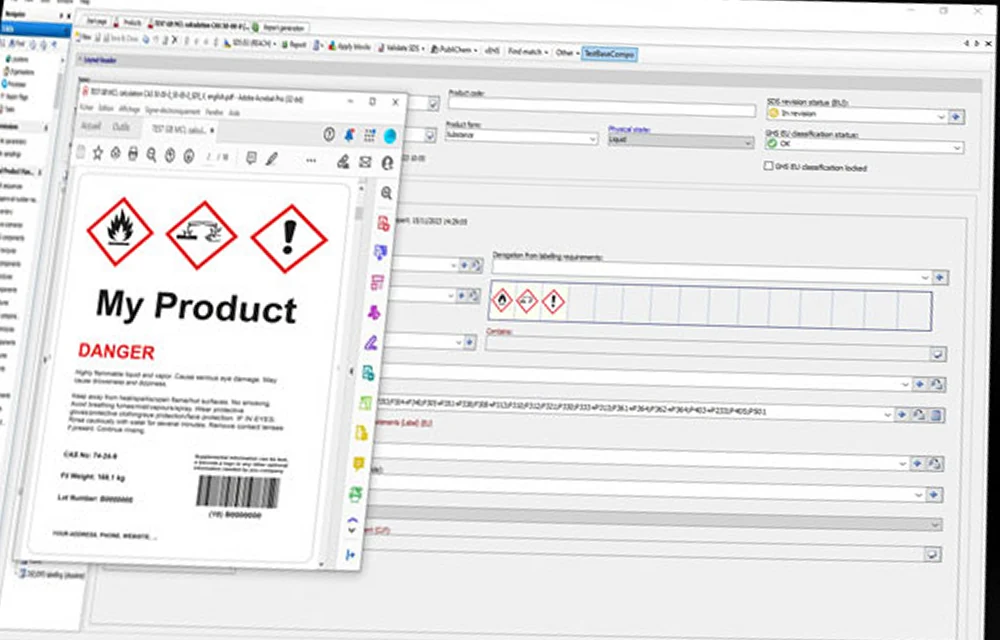Image resolution: width=1000 pixels, height=640 pixels.
Task: Click the teal export PDF icon in Acrobat side panel
Action: point(368,373)
